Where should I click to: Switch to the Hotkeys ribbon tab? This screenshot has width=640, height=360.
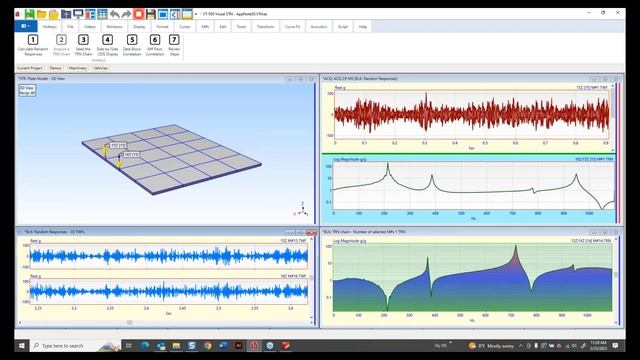pyautogui.click(x=50, y=27)
